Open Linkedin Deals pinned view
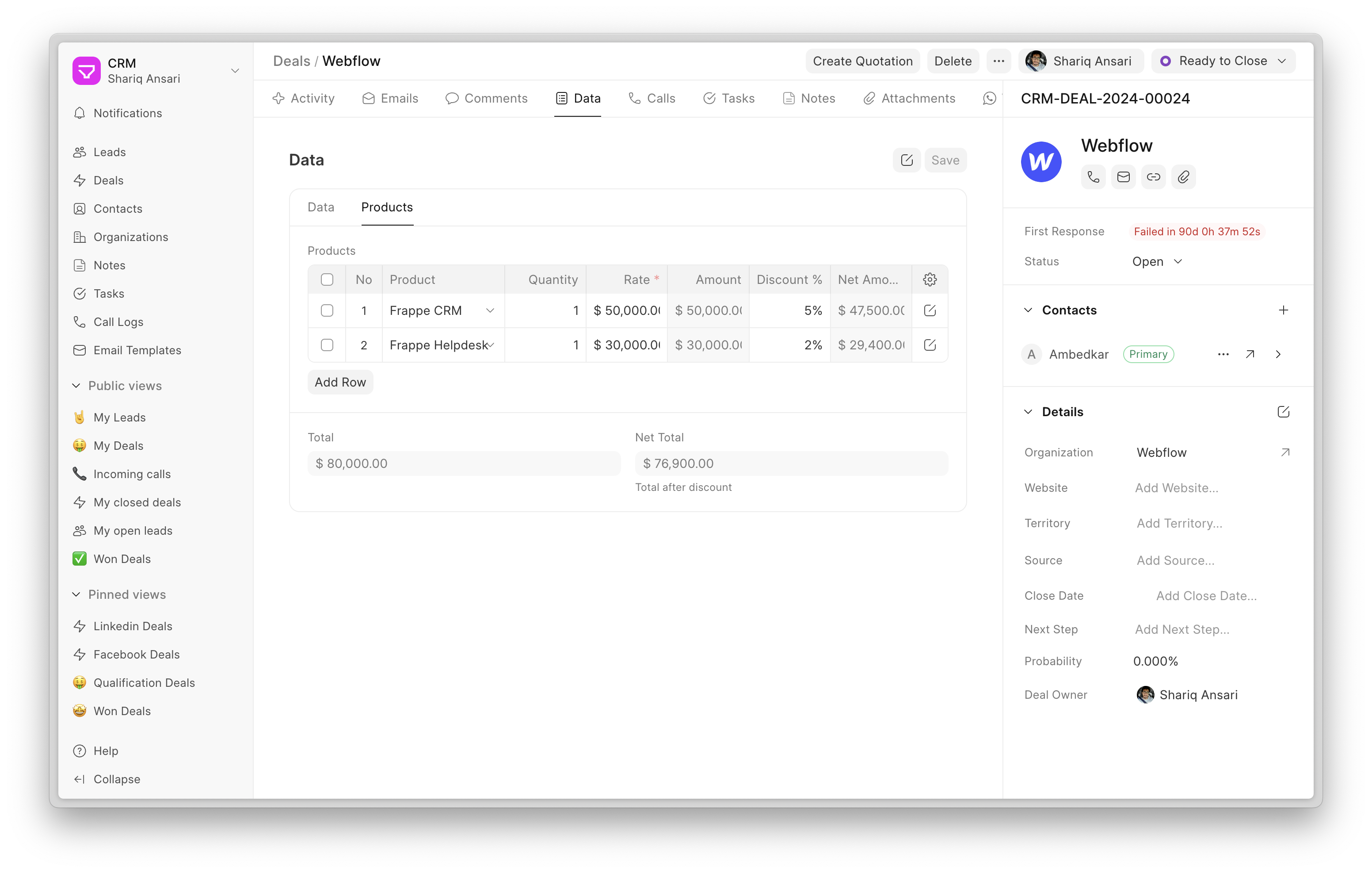Image resolution: width=1372 pixels, height=873 pixels. click(155, 625)
